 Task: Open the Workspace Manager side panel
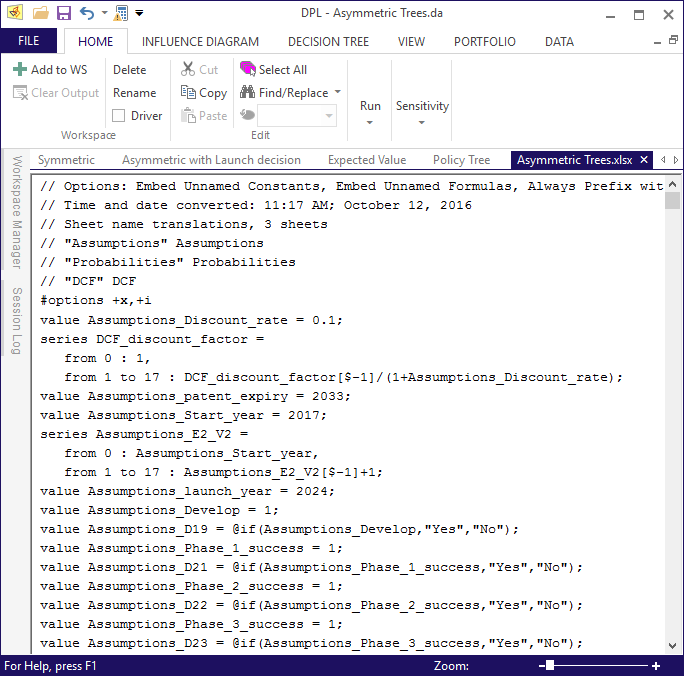[x=16, y=212]
